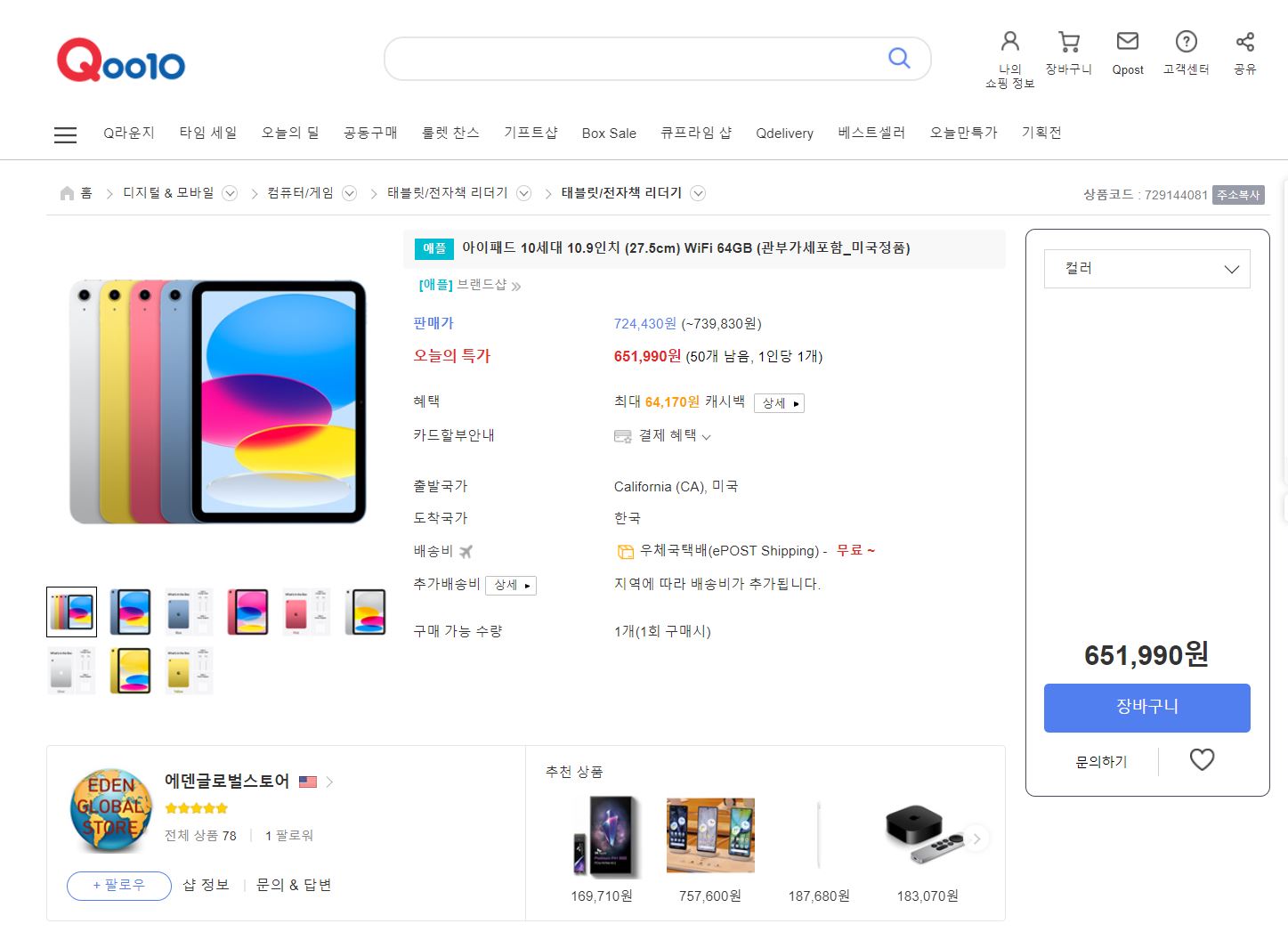The height and width of the screenshot is (940, 1288).
Task: Open the 컬러 option dropdown
Action: 1146,269
